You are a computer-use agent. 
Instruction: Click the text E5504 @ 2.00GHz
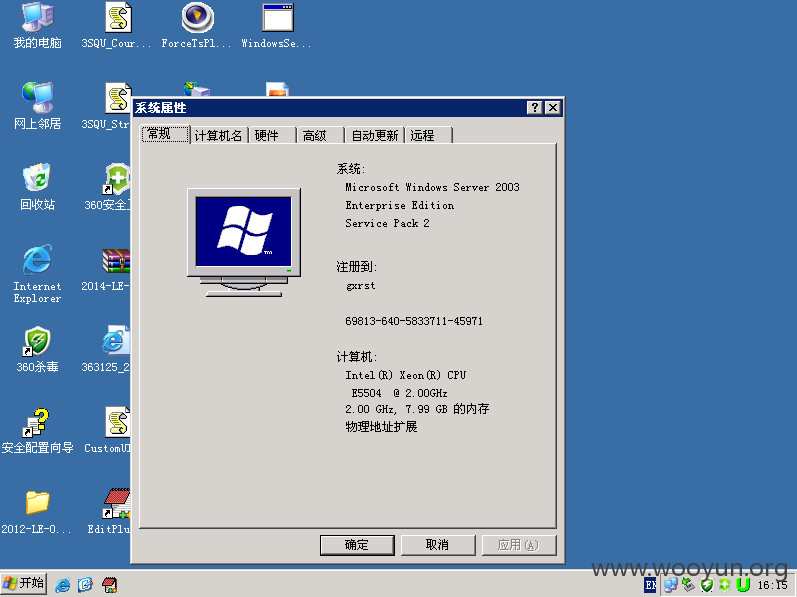tap(400, 393)
